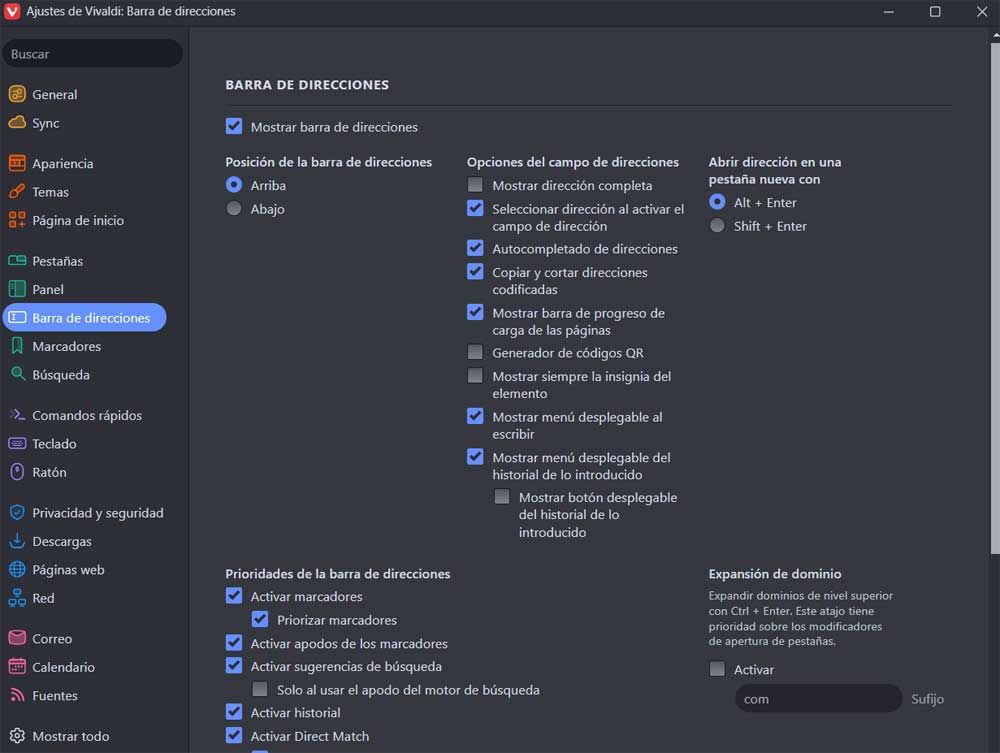Click the Páginas web globe icon

(17, 569)
